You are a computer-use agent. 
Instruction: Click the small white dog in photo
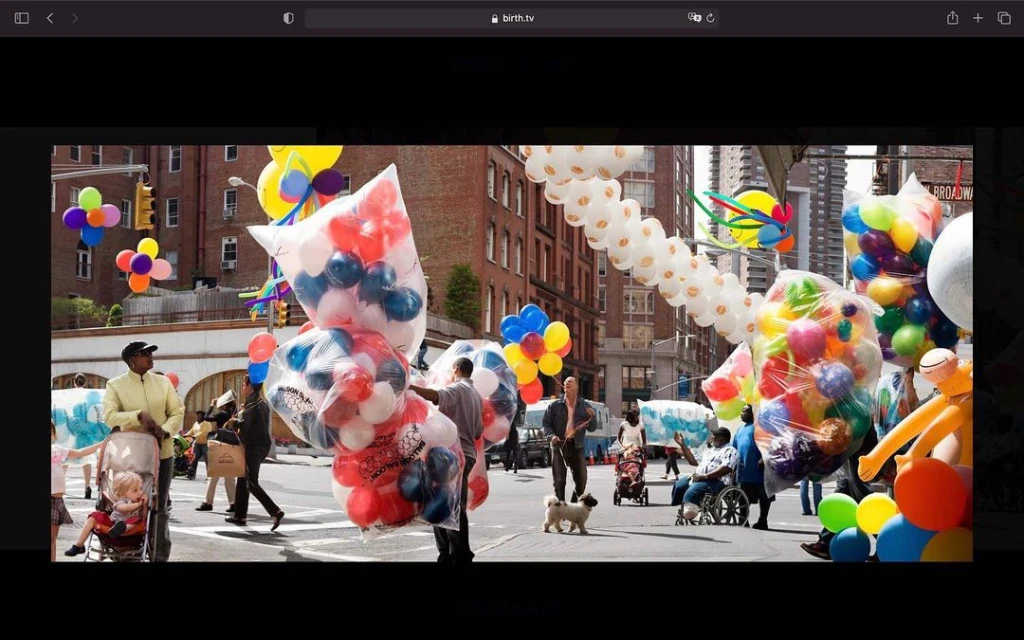(x=569, y=512)
